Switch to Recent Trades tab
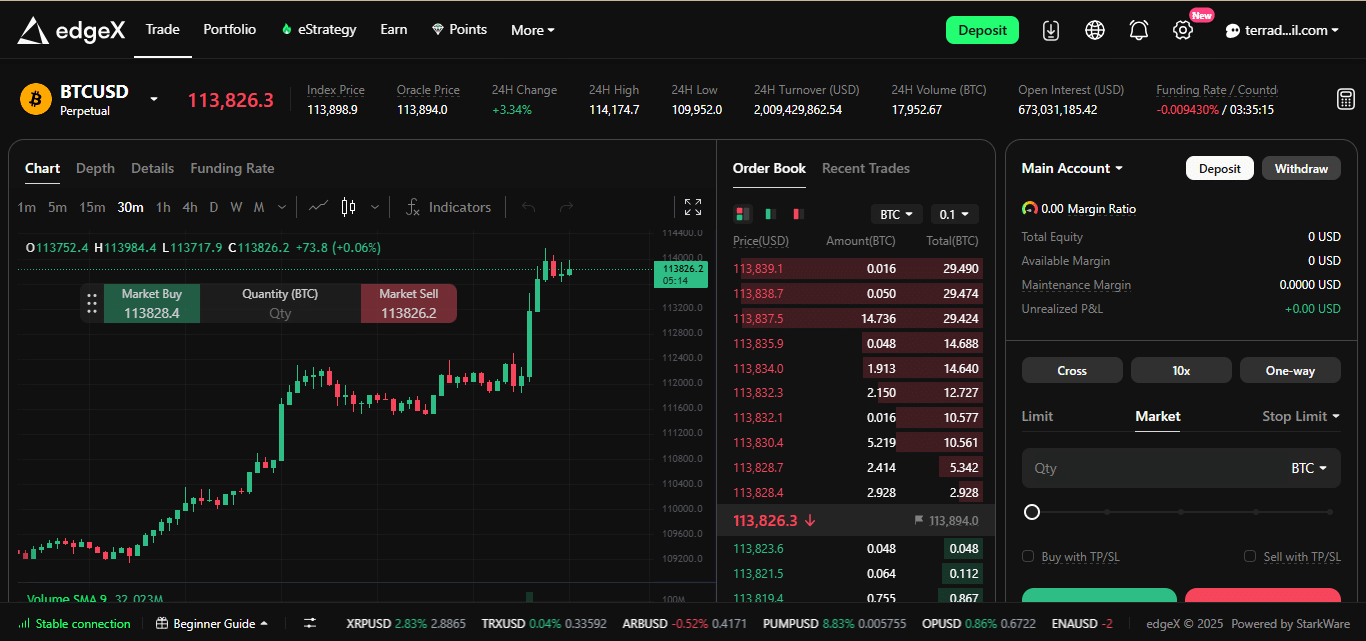 click(865, 168)
